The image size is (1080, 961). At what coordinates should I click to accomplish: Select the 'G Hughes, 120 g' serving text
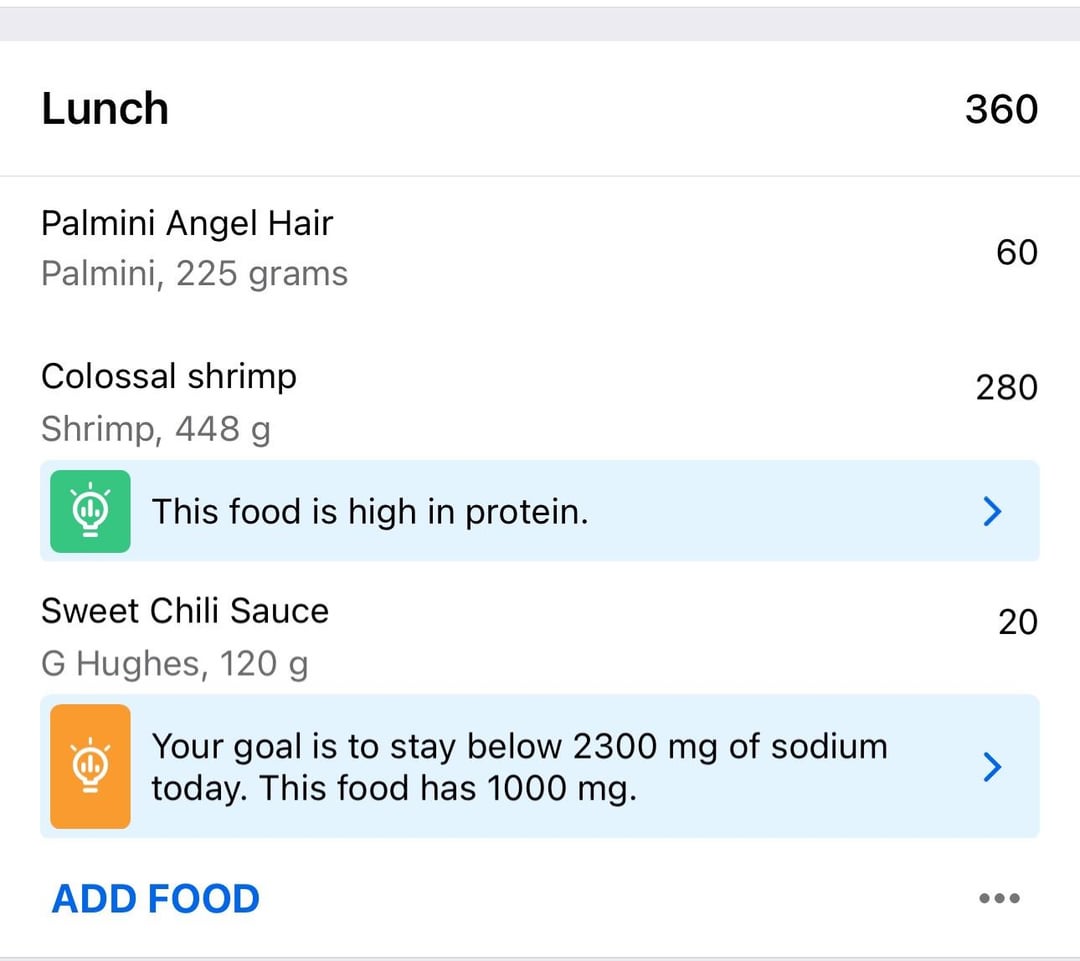(174, 664)
